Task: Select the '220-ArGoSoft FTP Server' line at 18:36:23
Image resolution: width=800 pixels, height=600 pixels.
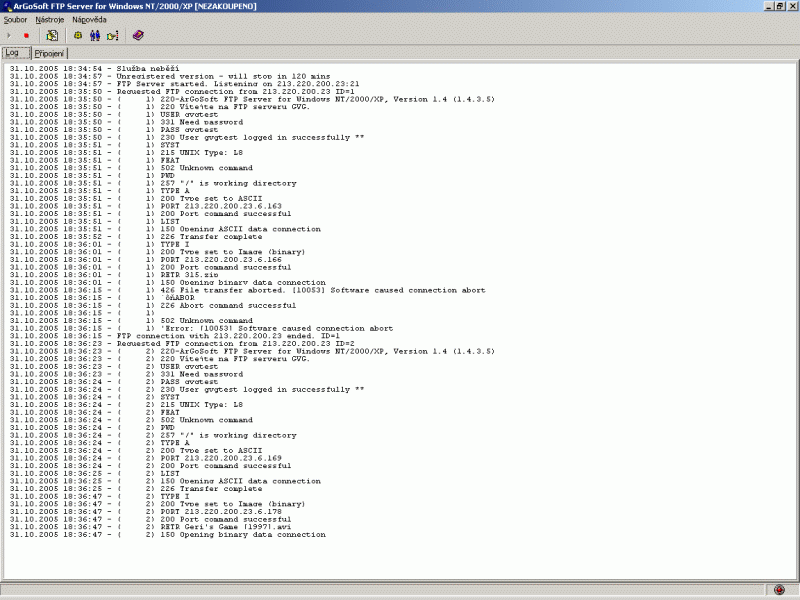Action: [252, 351]
